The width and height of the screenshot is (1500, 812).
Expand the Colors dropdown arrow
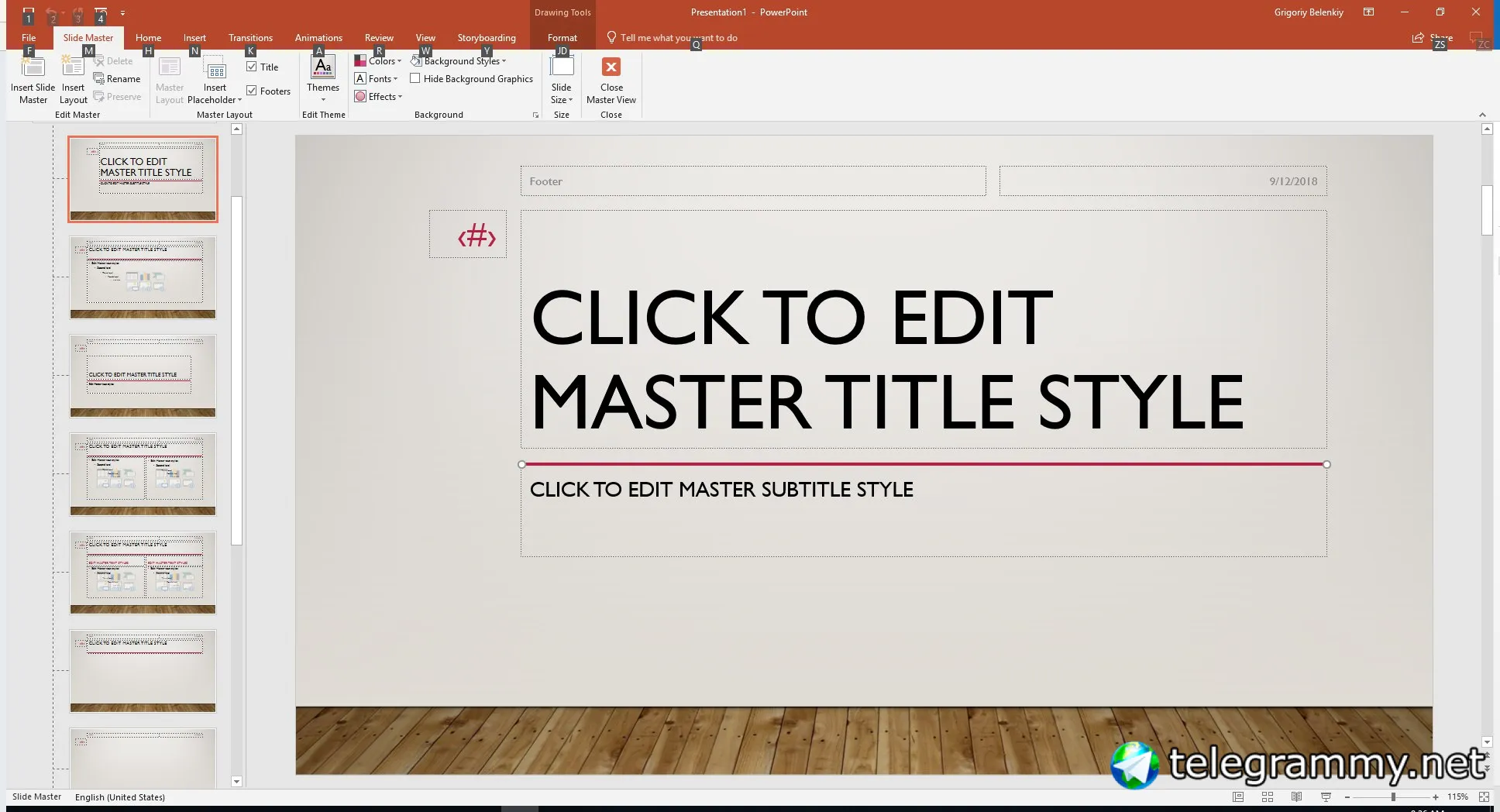pyautogui.click(x=399, y=61)
